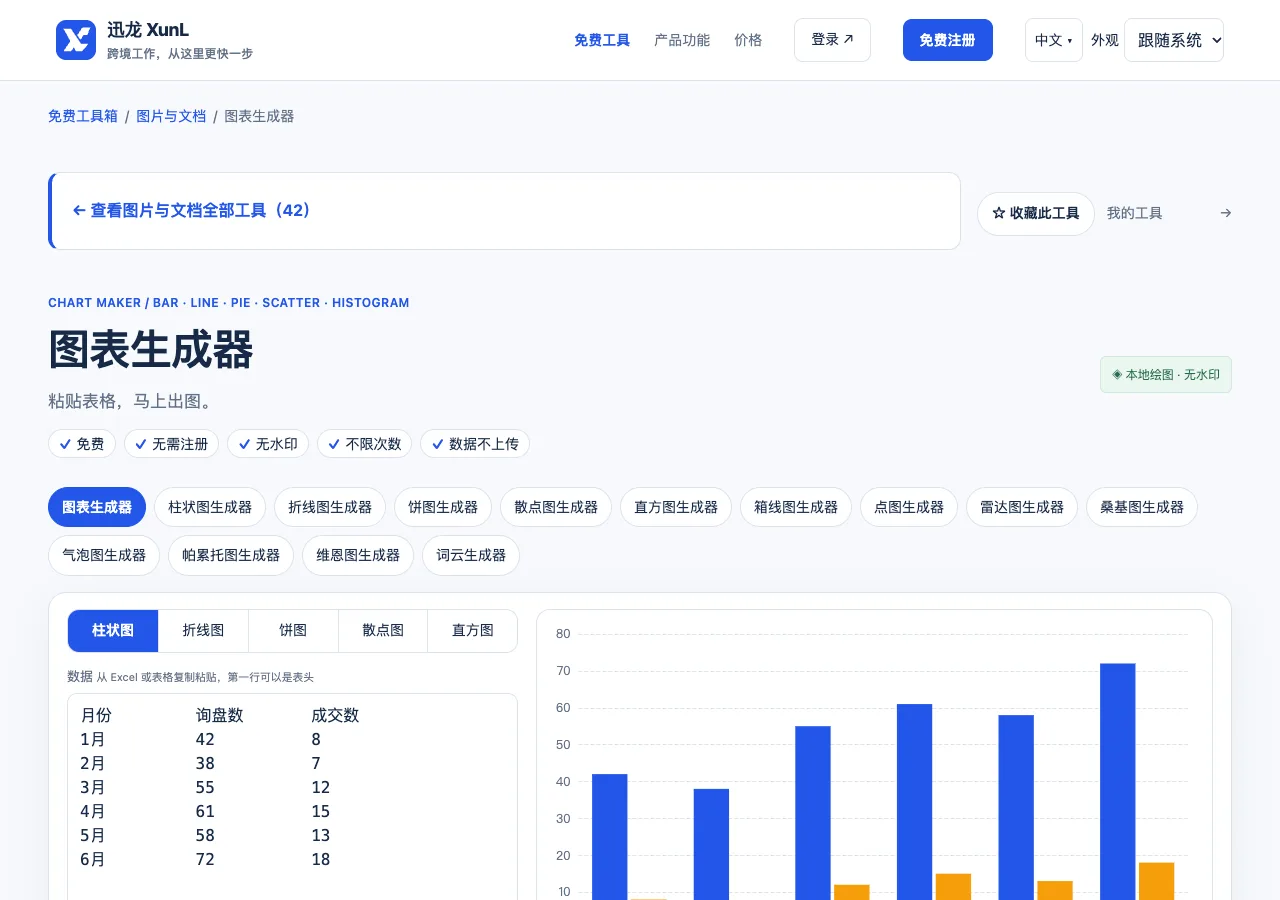1280x900 pixels.
Task: Select the 柱状图 chart type
Action: (113, 631)
